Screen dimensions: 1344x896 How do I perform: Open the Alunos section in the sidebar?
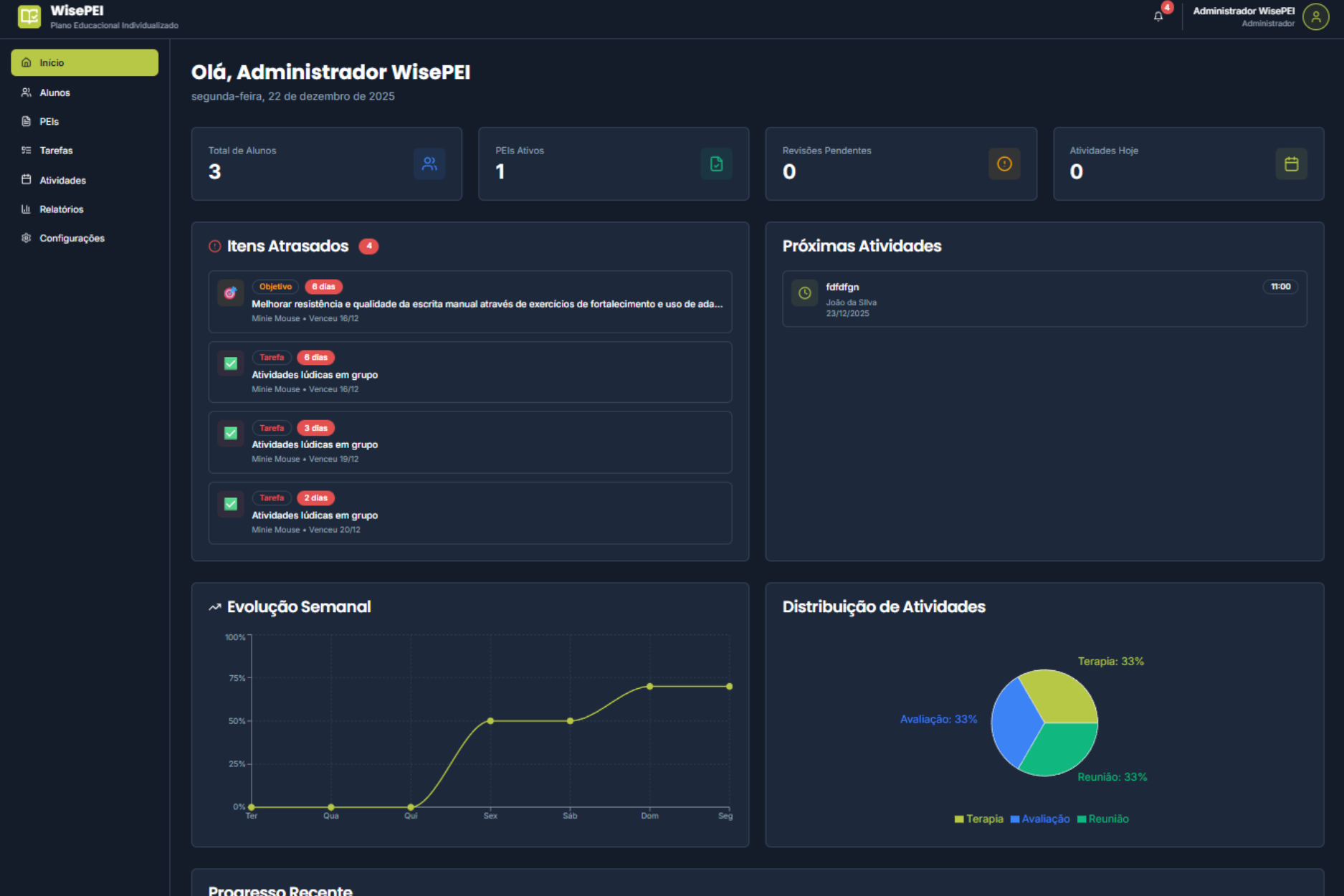[54, 92]
